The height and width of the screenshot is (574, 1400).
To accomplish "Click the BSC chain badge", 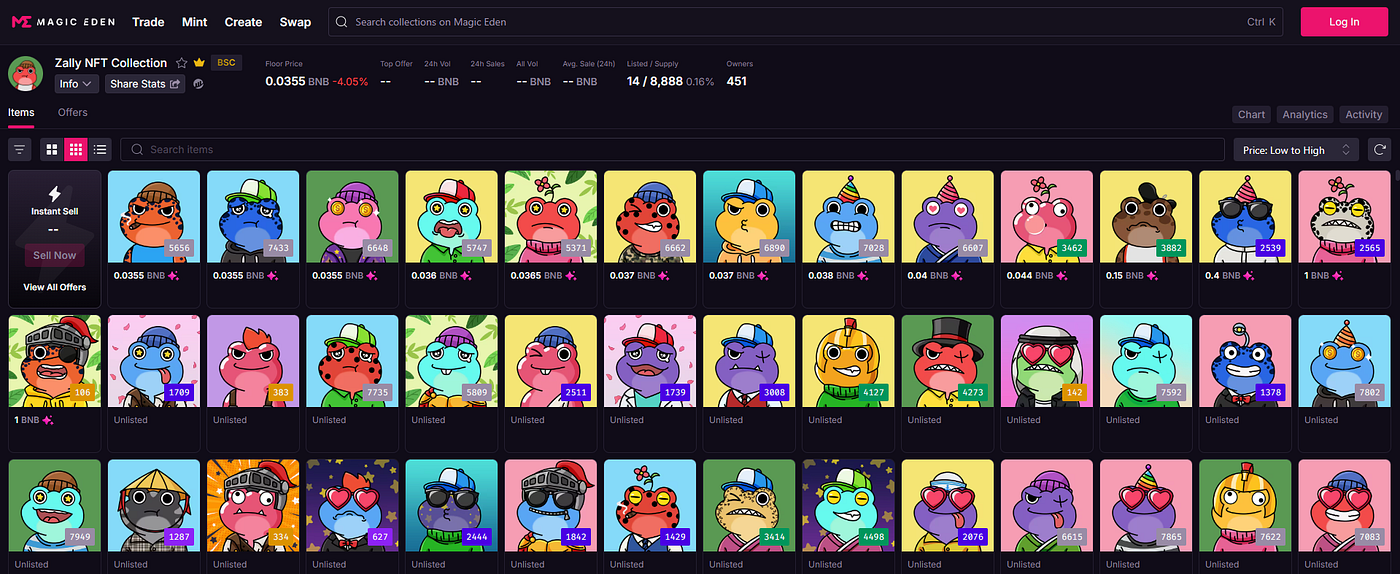I will click(226, 63).
